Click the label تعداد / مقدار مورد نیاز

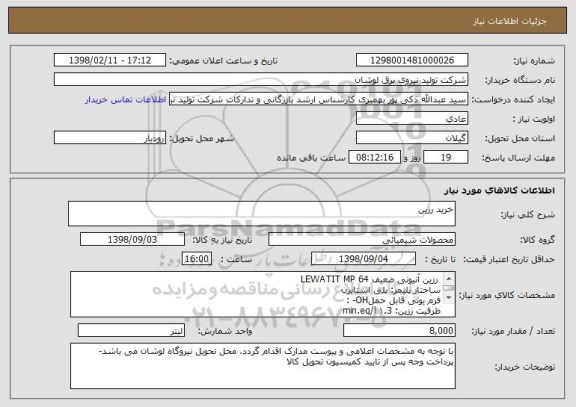(x=513, y=331)
